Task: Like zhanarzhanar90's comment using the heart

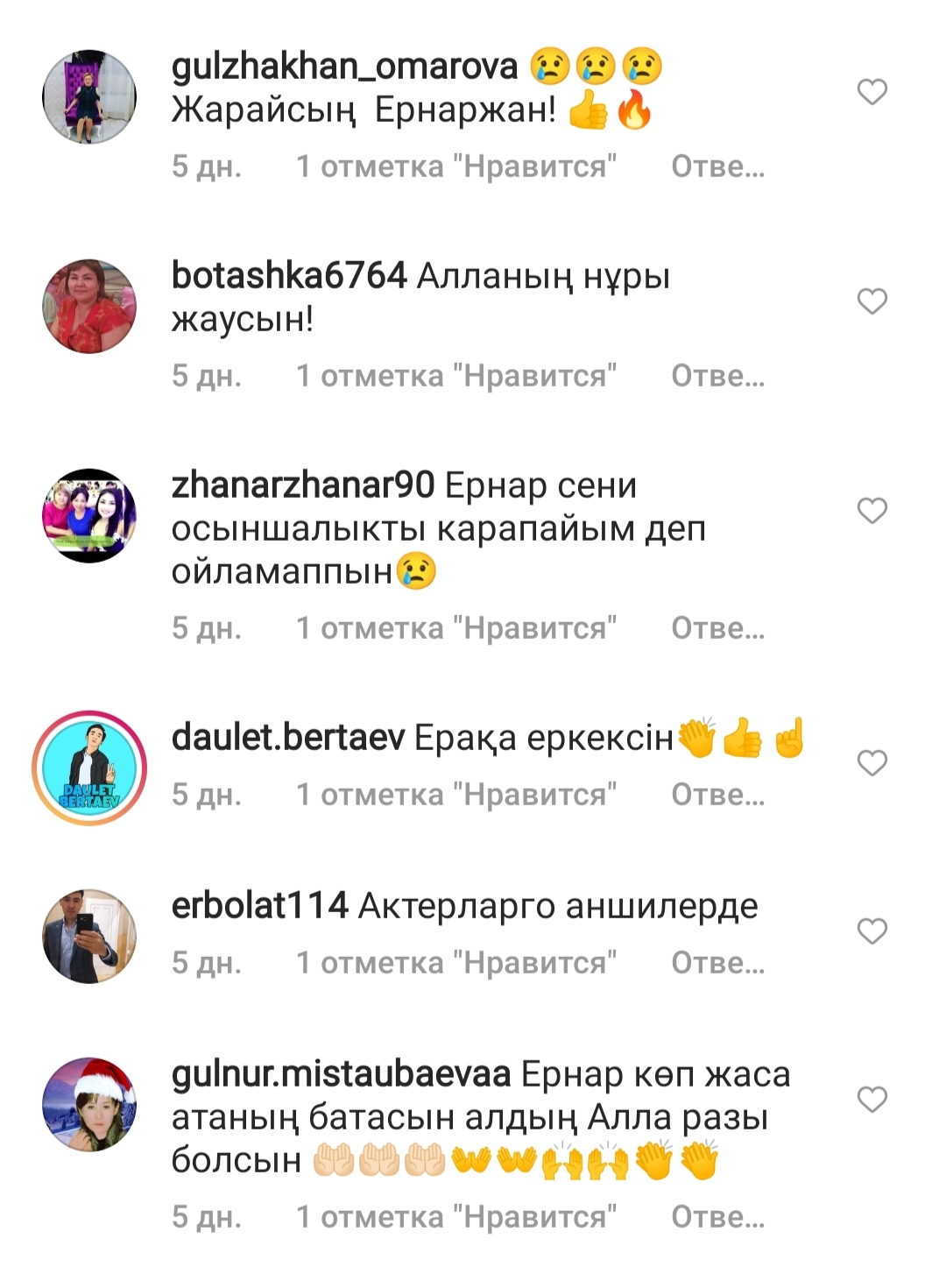Action: point(872,510)
